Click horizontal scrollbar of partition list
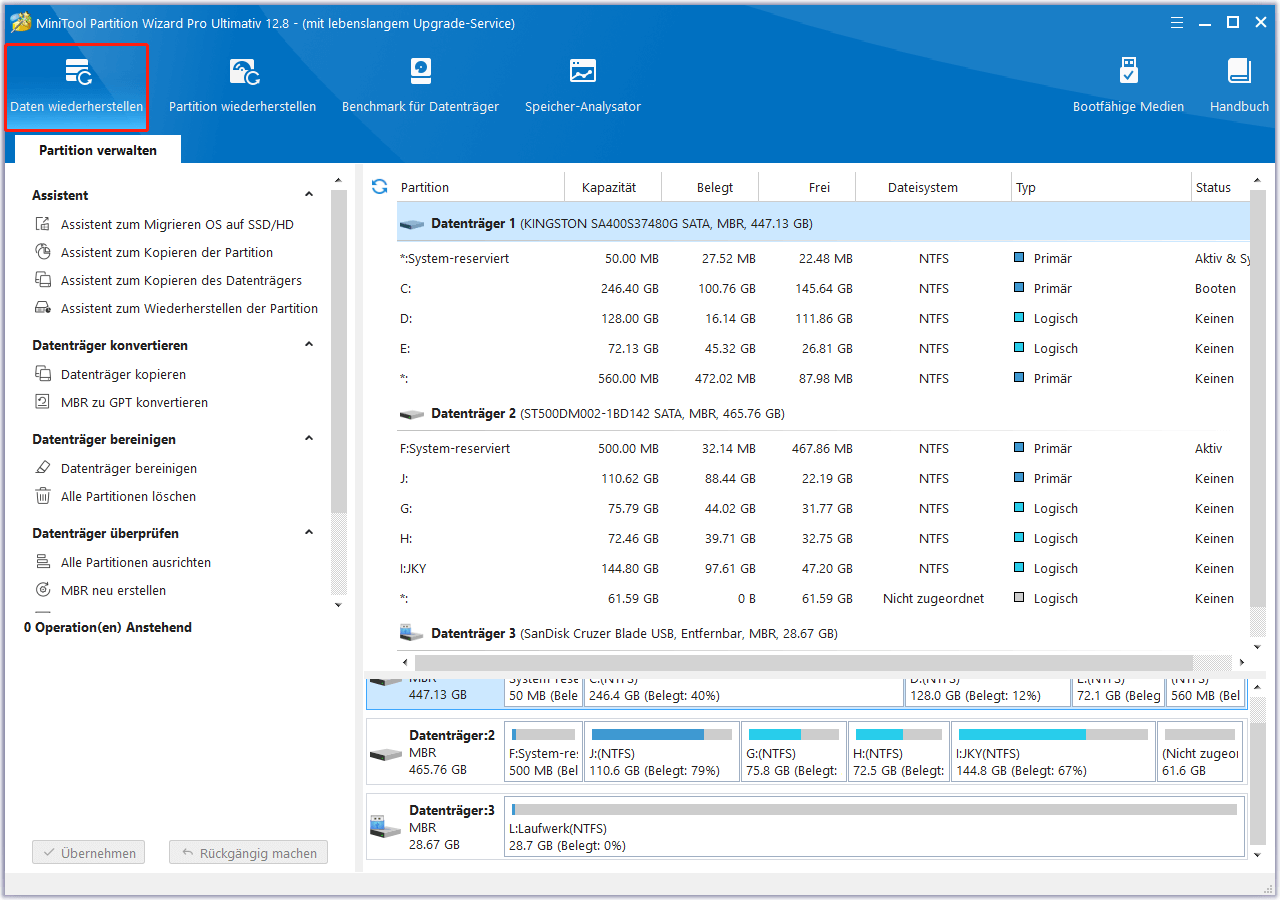Viewport: 1280px width, 900px height. pyautogui.click(x=804, y=662)
